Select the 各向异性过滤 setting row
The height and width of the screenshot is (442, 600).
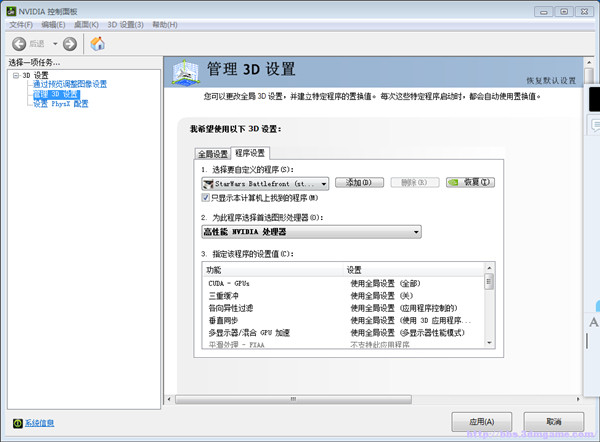pos(343,308)
